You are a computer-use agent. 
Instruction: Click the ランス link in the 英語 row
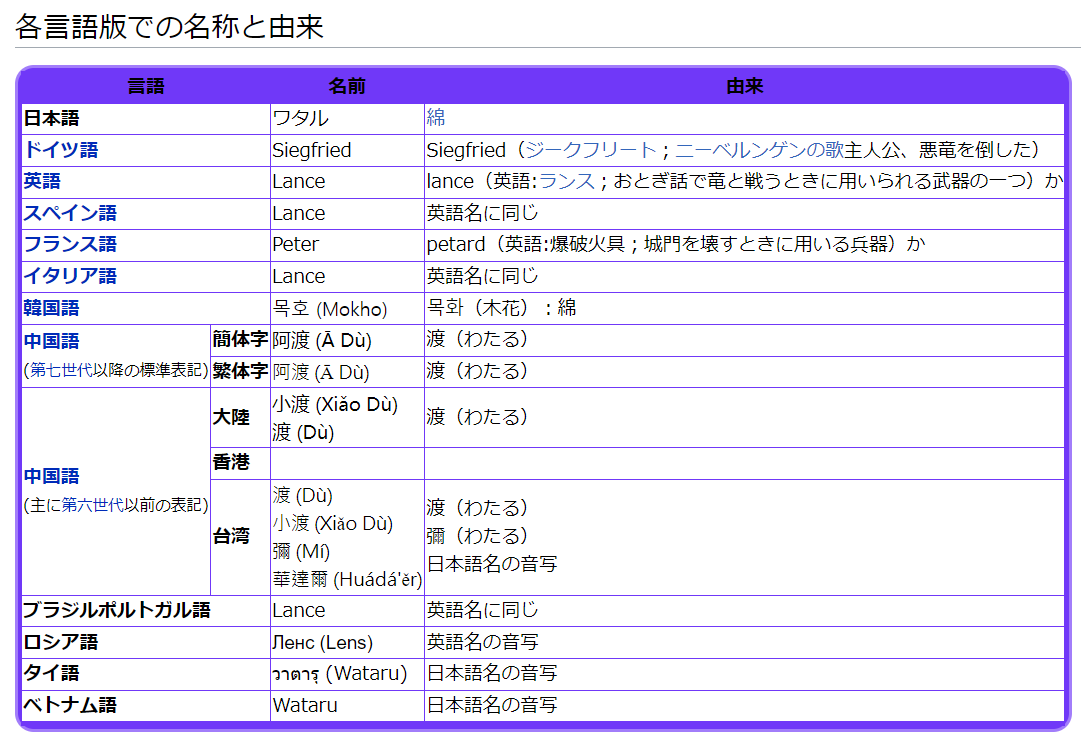[x=567, y=181]
